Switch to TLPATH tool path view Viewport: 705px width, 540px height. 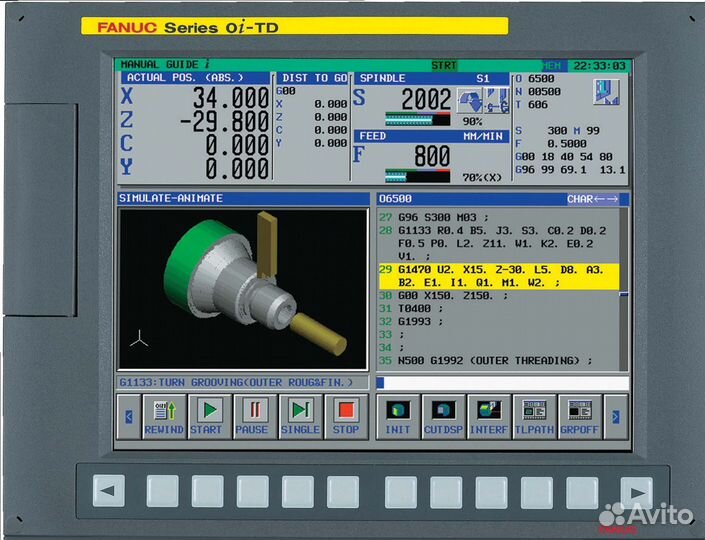point(534,416)
